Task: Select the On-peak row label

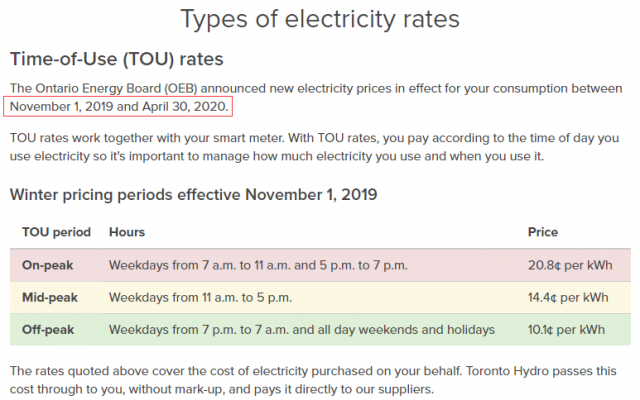Action: click(x=48, y=265)
